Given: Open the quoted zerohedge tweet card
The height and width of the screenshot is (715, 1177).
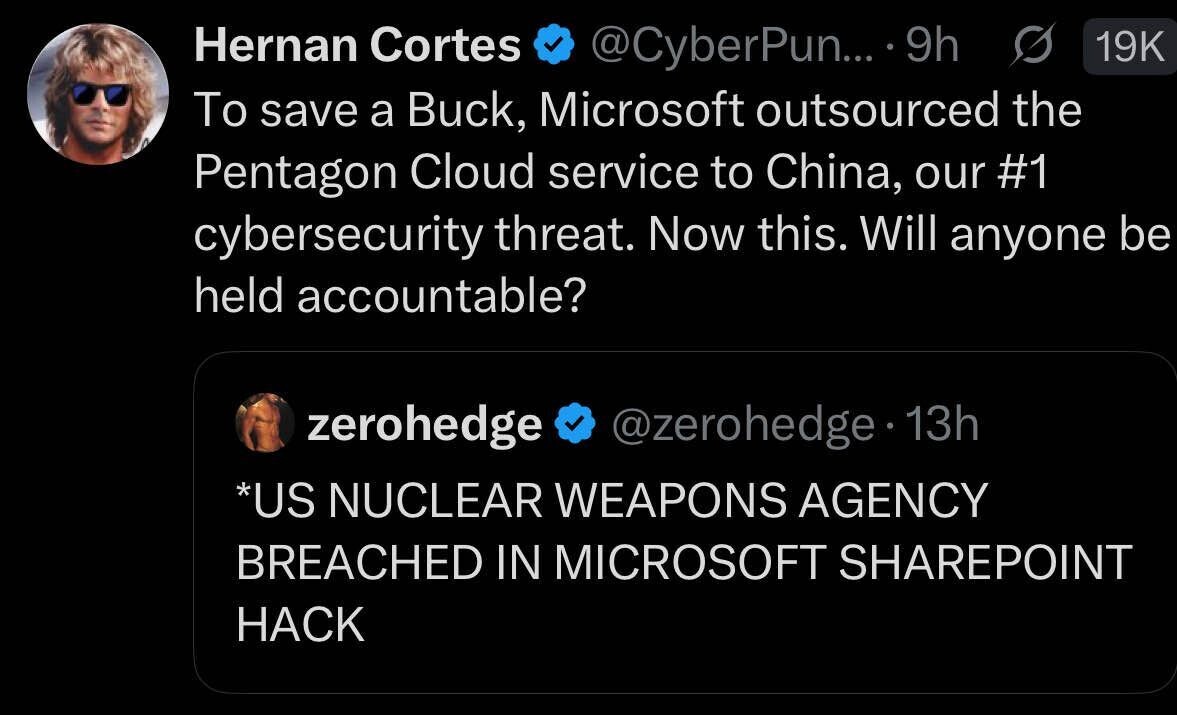Looking at the screenshot, I should click(685, 522).
